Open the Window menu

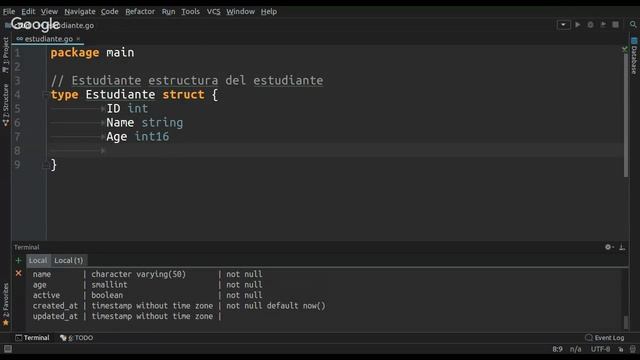pyautogui.click(x=240, y=11)
